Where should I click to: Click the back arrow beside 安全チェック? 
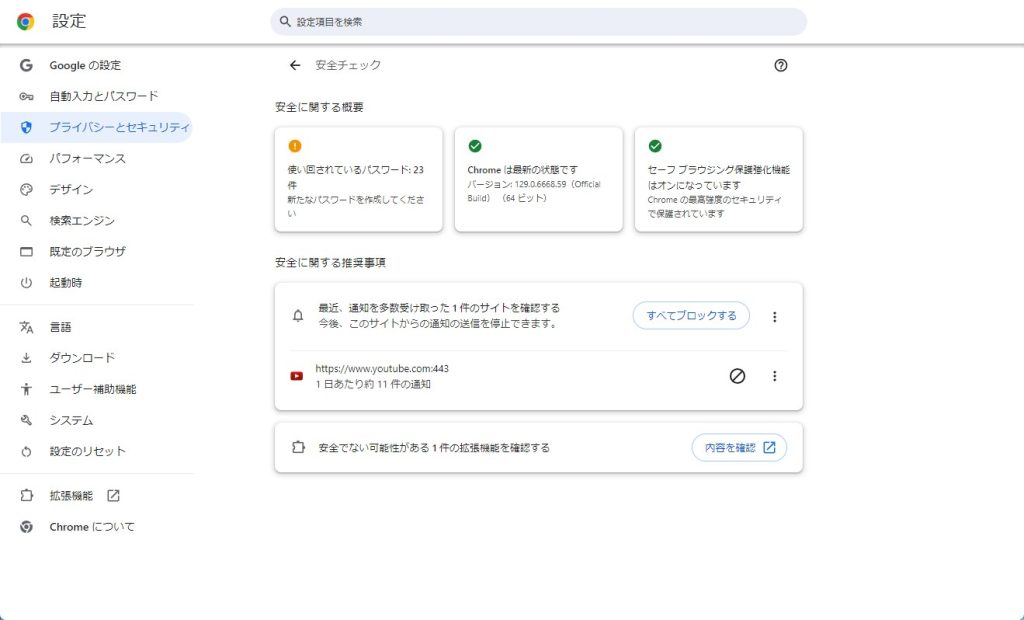[294, 65]
